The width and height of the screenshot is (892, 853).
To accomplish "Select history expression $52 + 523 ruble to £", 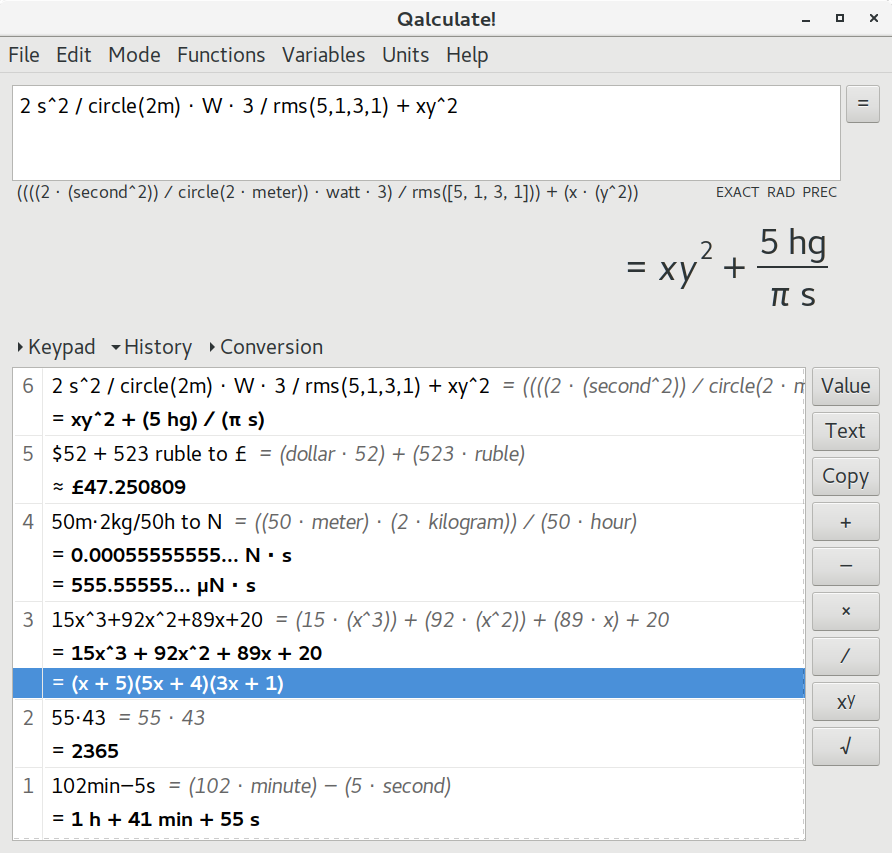I will (149, 454).
